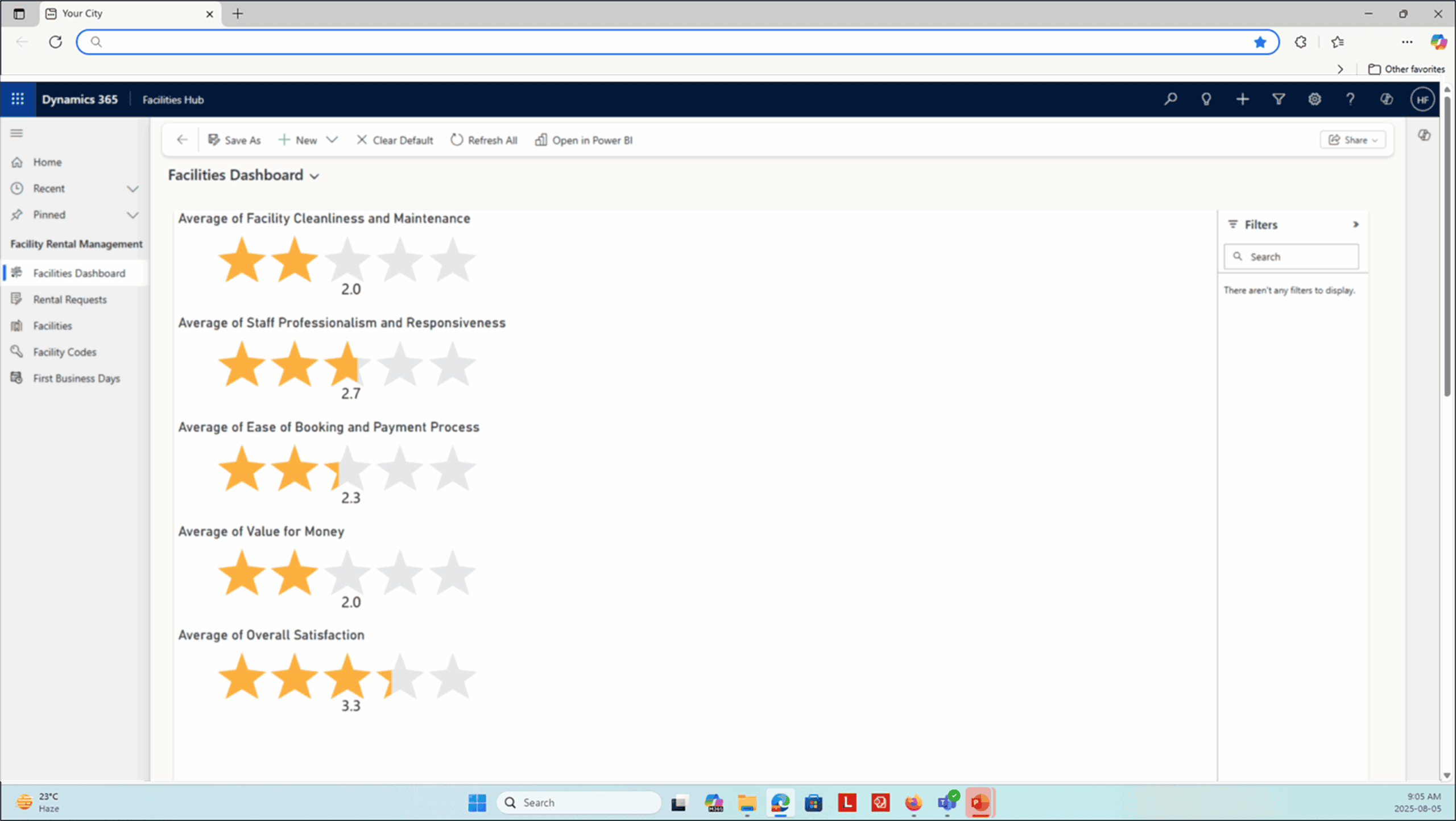This screenshot has width=1456, height=821.
Task: Select Facility Codes in the sidebar
Action: click(x=64, y=352)
